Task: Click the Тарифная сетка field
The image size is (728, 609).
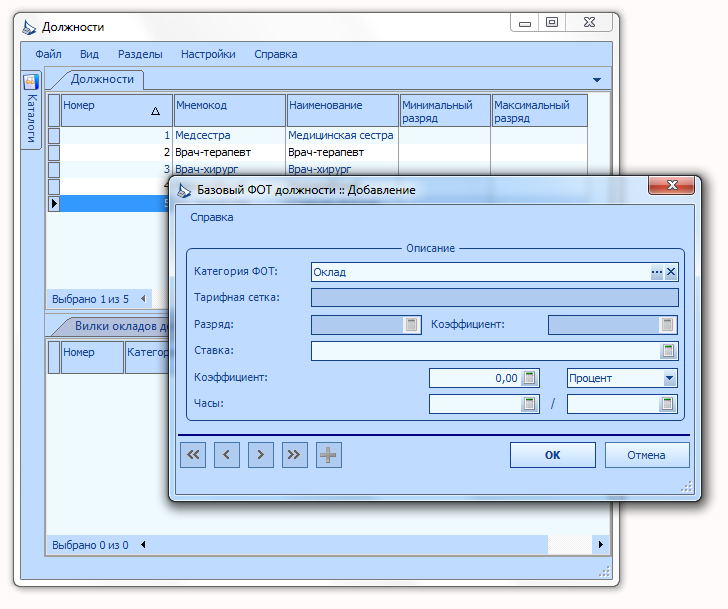Action: [494, 298]
